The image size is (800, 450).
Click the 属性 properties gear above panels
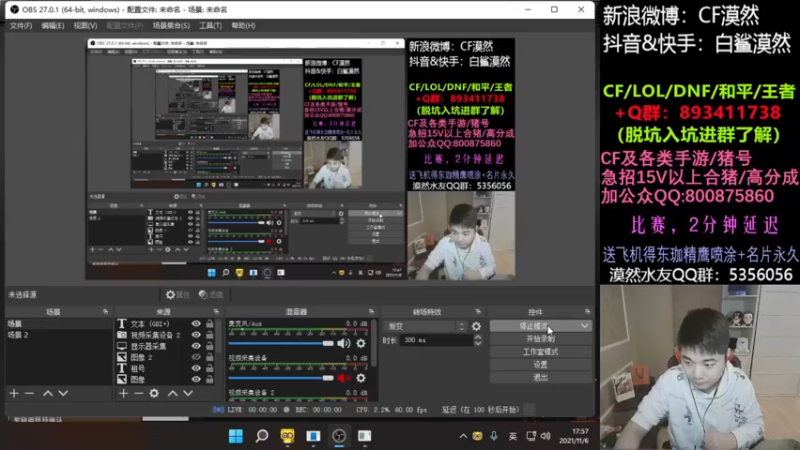(x=177, y=294)
